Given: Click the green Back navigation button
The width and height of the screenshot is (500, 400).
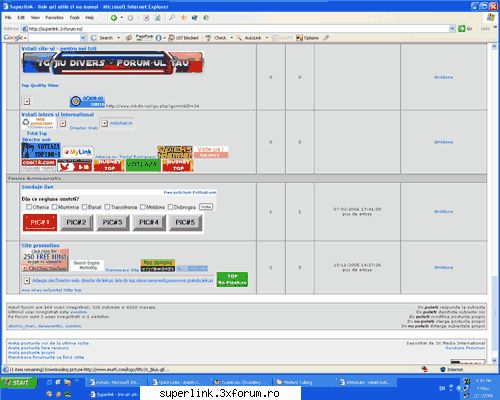Looking at the screenshot, I should tap(114, 18).
